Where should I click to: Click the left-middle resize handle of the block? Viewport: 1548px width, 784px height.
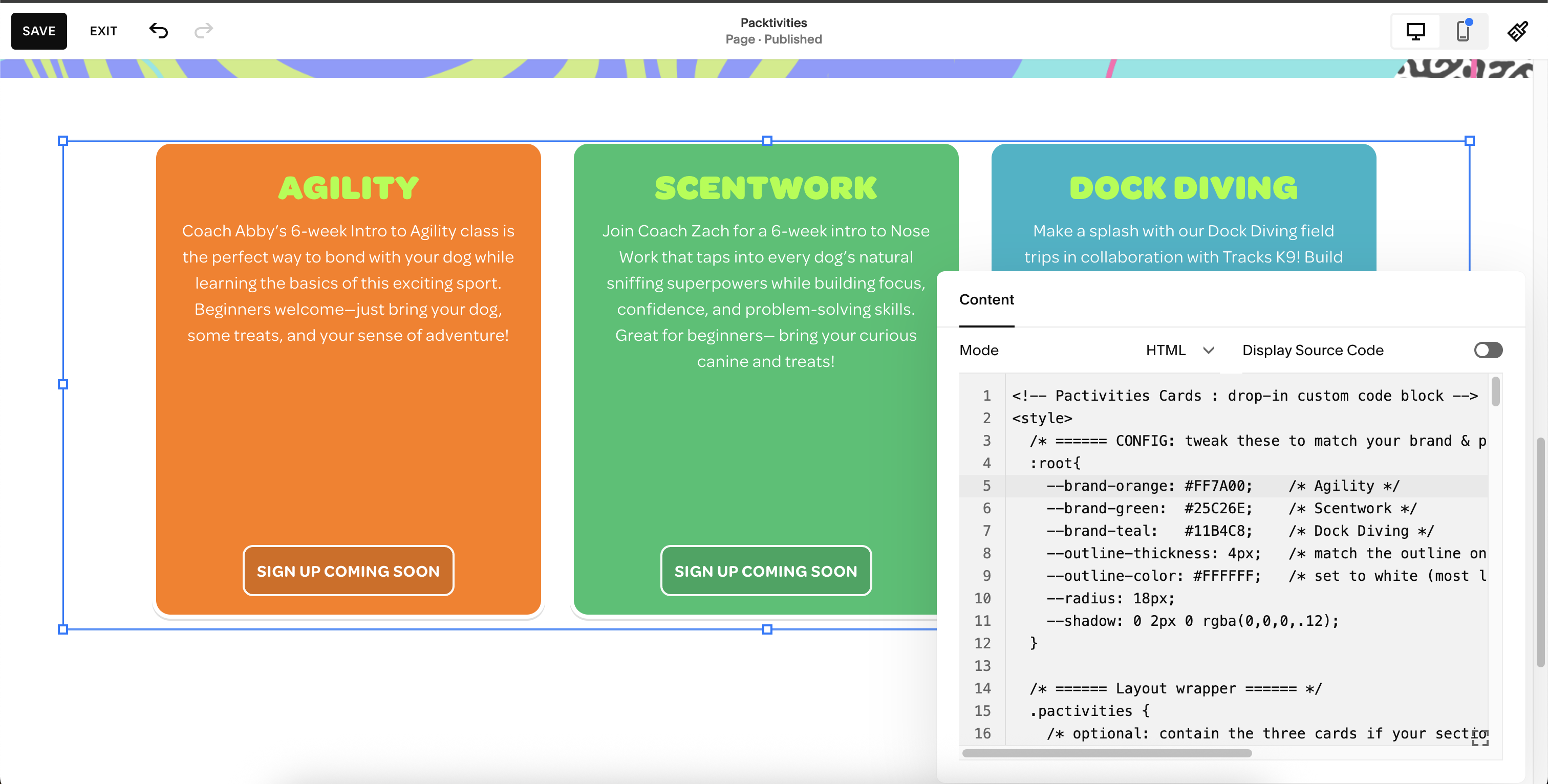63,384
